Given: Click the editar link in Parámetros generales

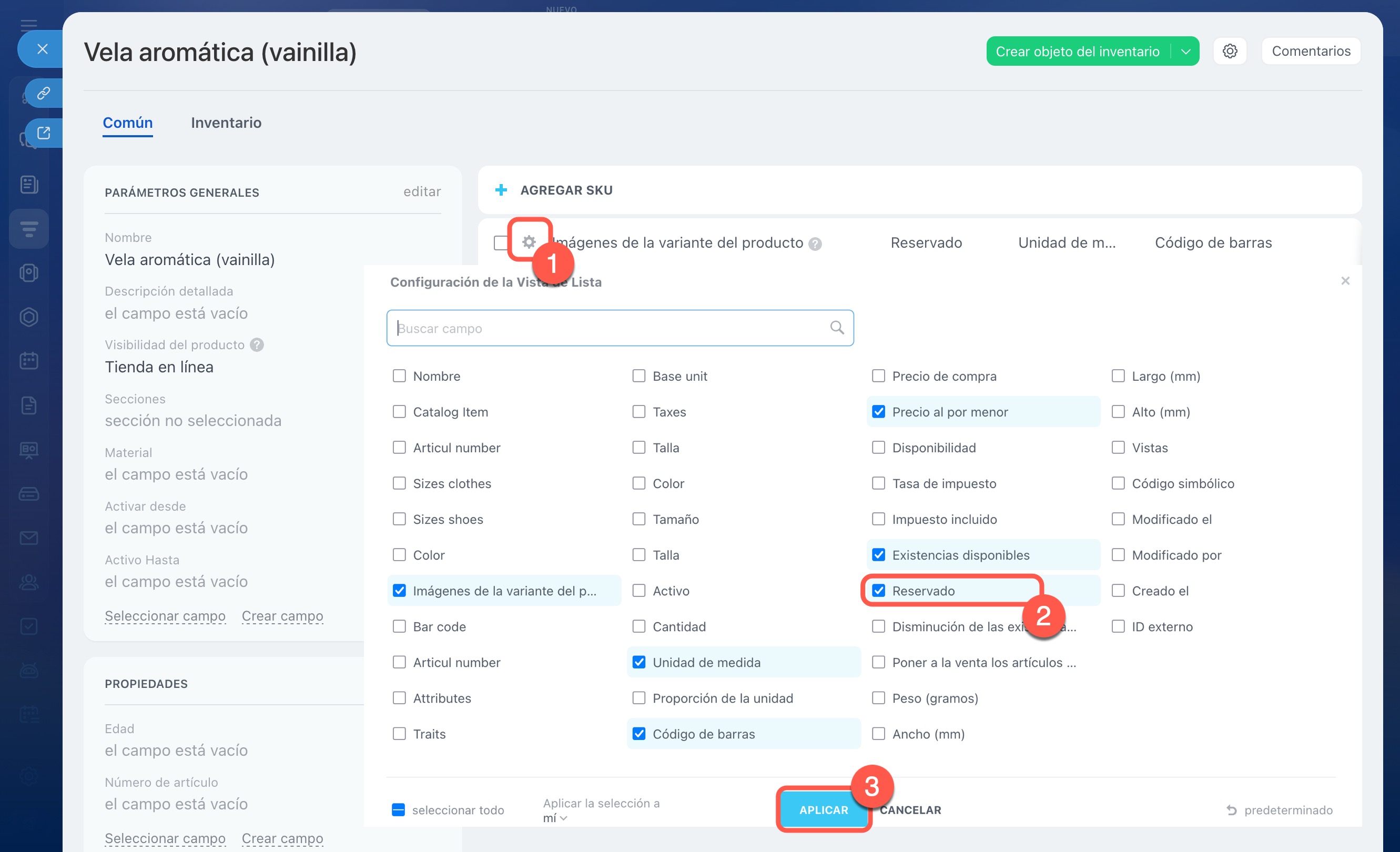Looking at the screenshot, I should tap(422, 191).
